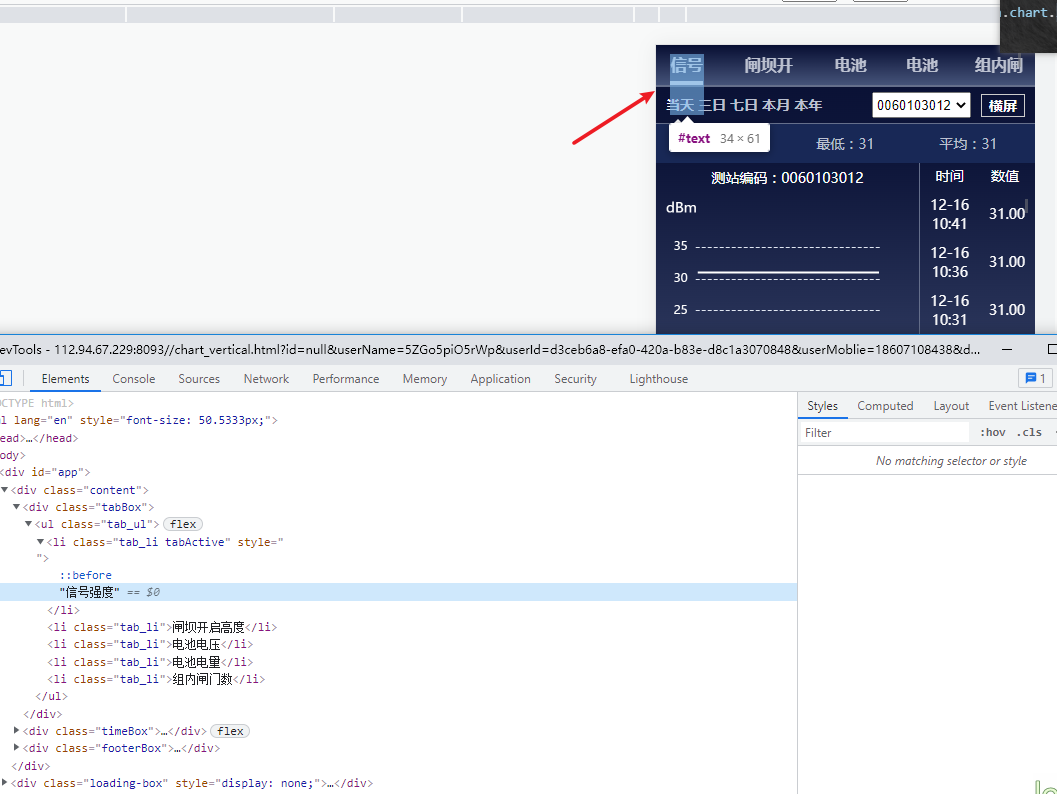Open the Console tab in DevTools

(133, 379)
